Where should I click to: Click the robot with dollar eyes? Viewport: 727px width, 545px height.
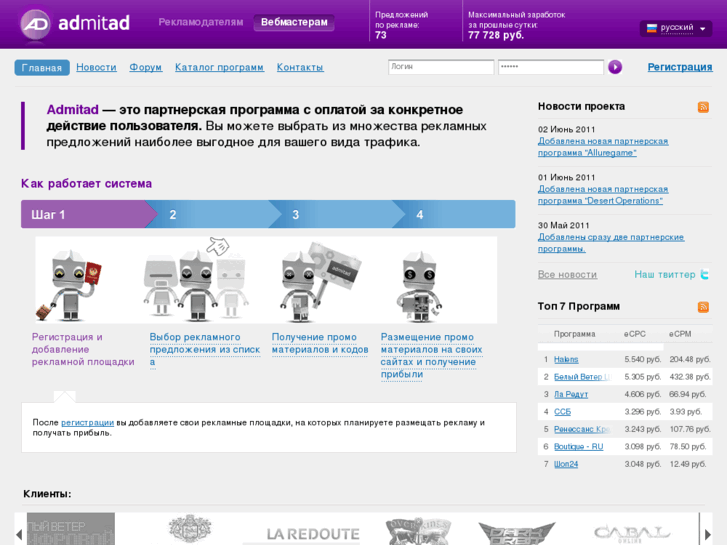(x=420, y=287)
